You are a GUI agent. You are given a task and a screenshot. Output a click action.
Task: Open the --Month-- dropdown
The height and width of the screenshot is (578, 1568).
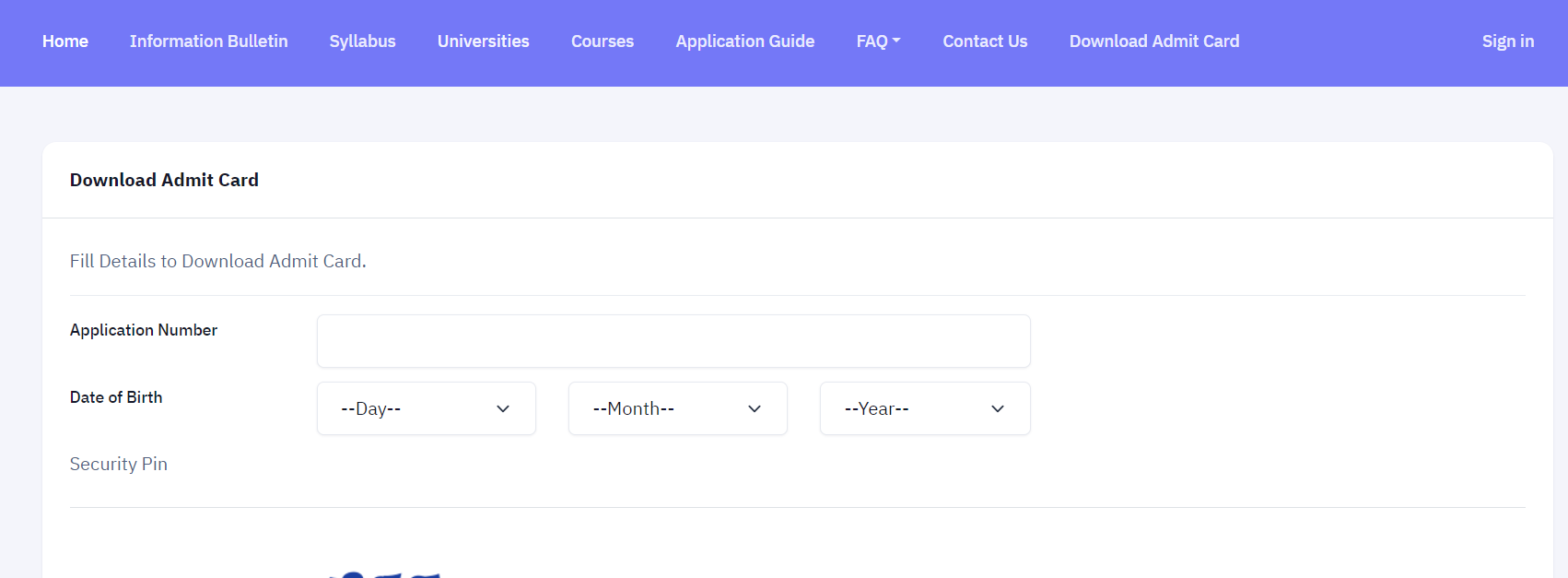tap(678, 408)
